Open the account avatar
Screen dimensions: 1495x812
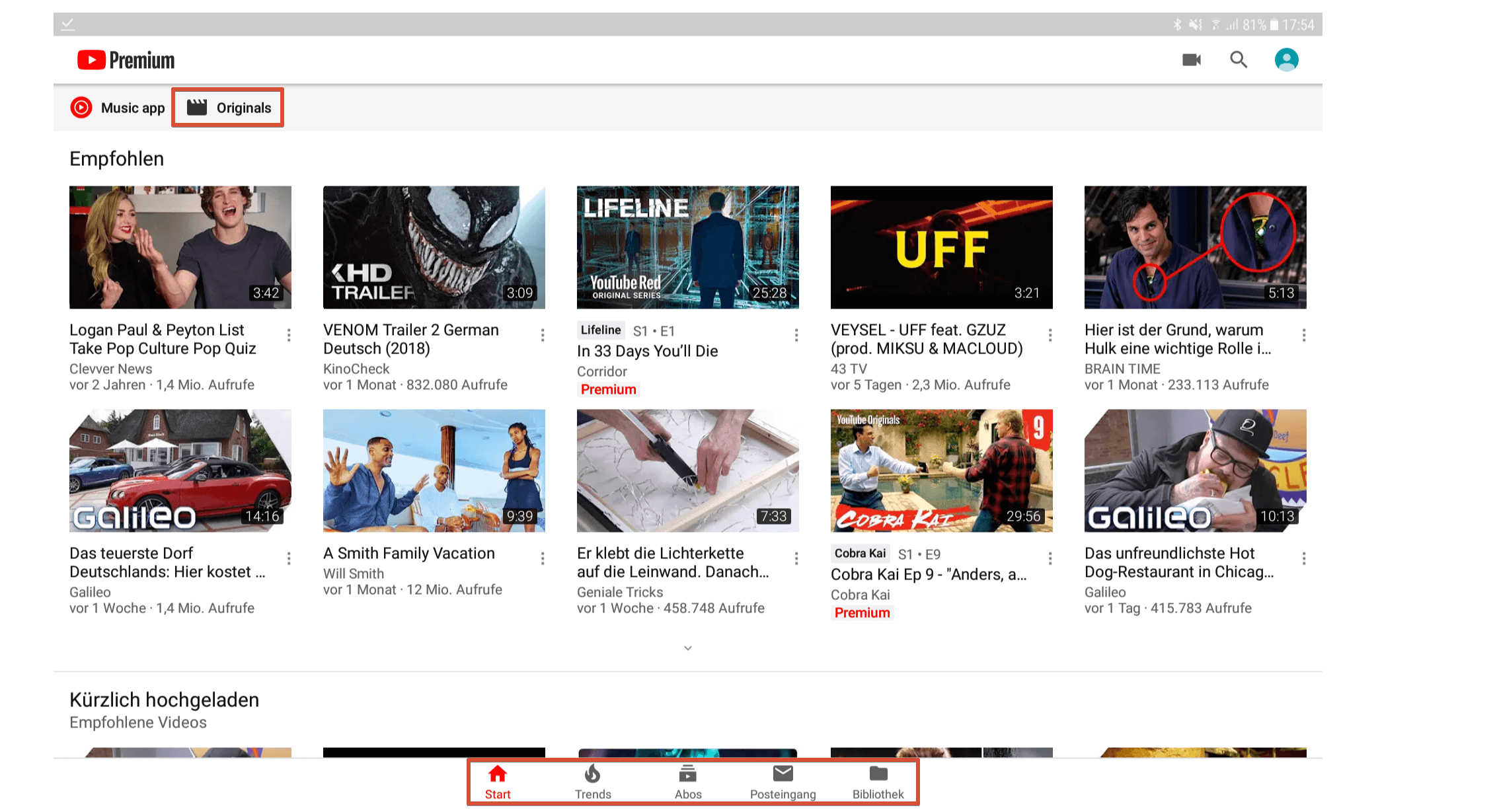(1286, 60)
